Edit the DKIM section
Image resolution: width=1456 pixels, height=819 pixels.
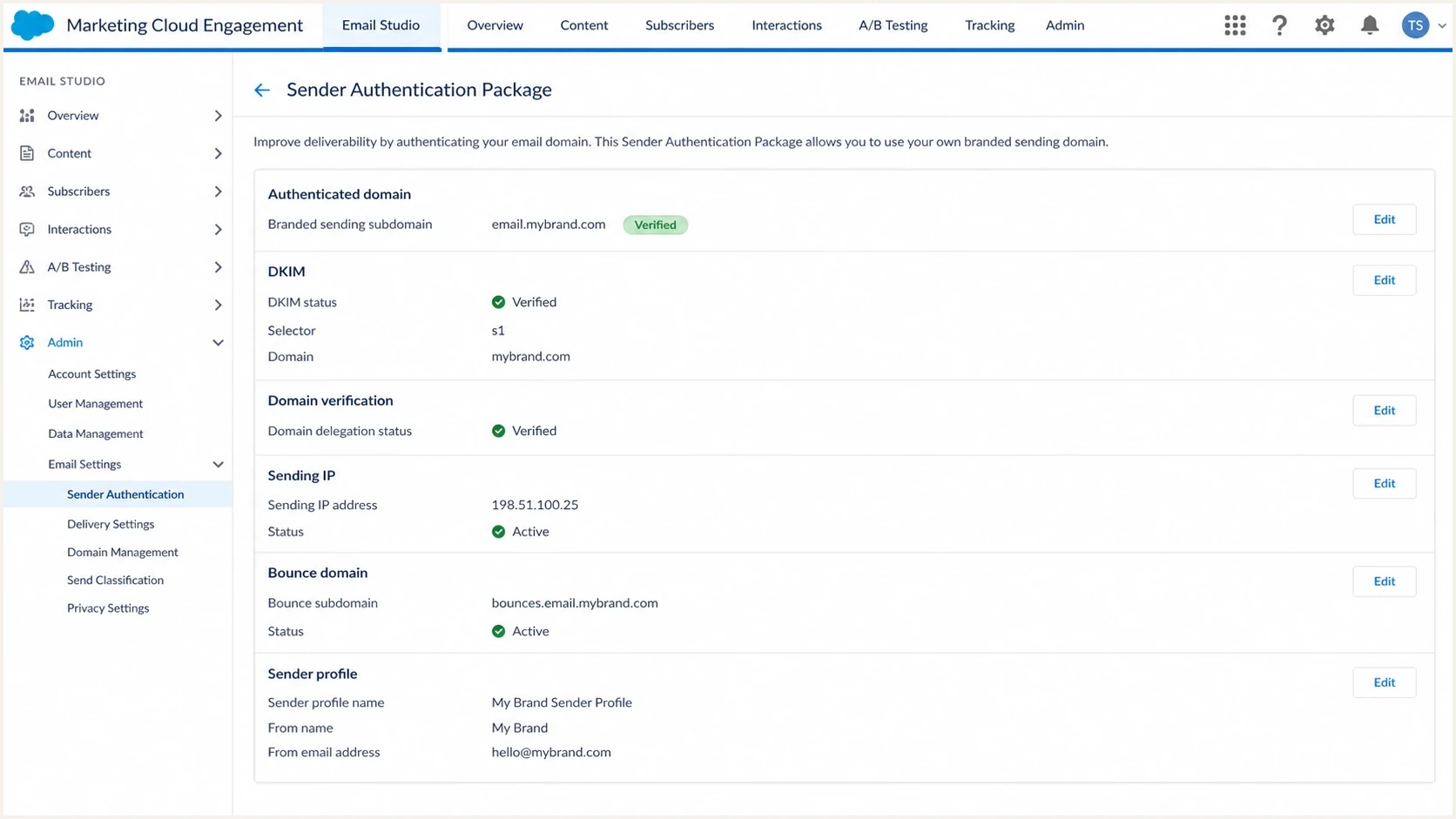coord(1384,280)
